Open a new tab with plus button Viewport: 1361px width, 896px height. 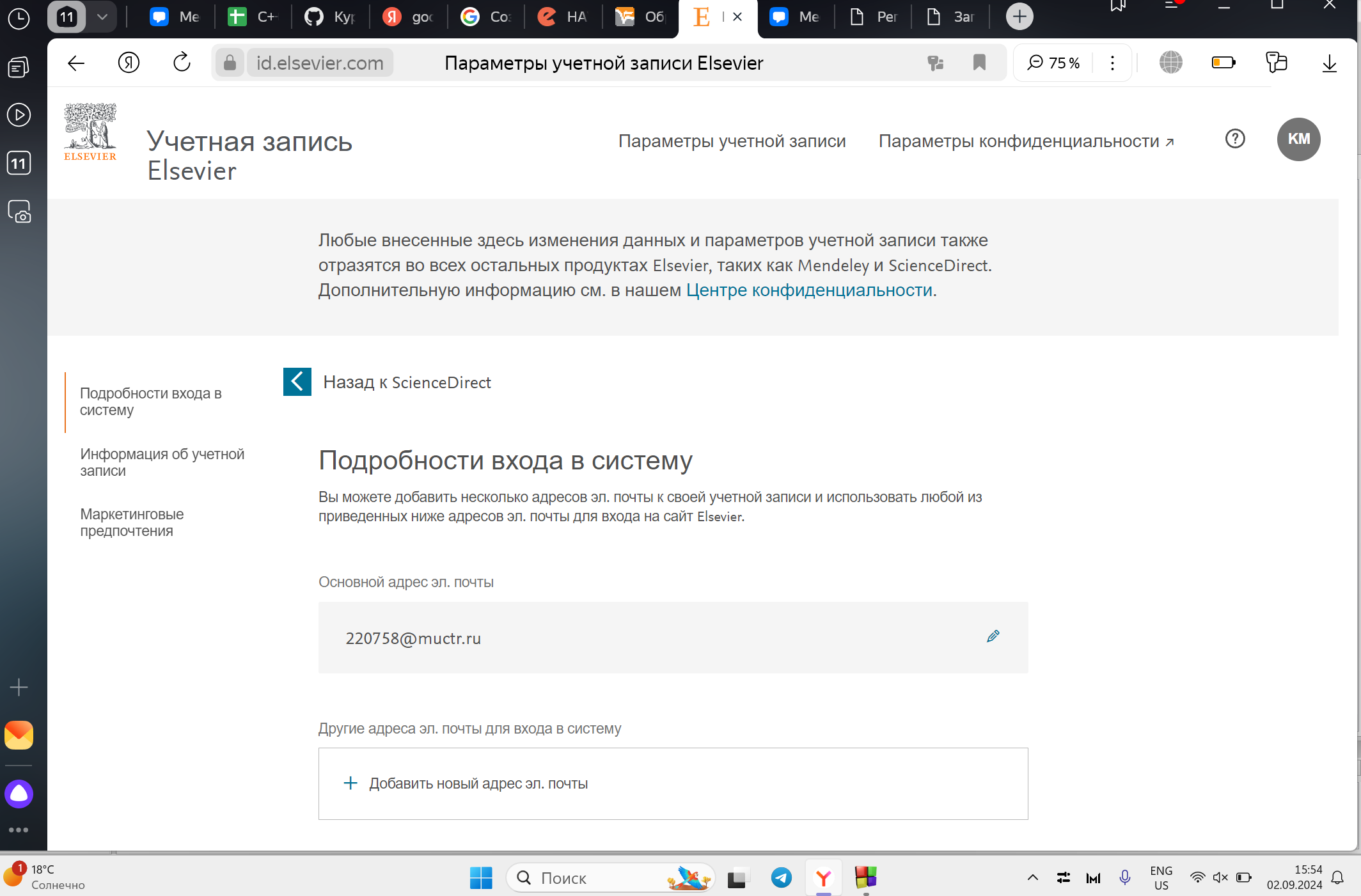pos(1019,17)
